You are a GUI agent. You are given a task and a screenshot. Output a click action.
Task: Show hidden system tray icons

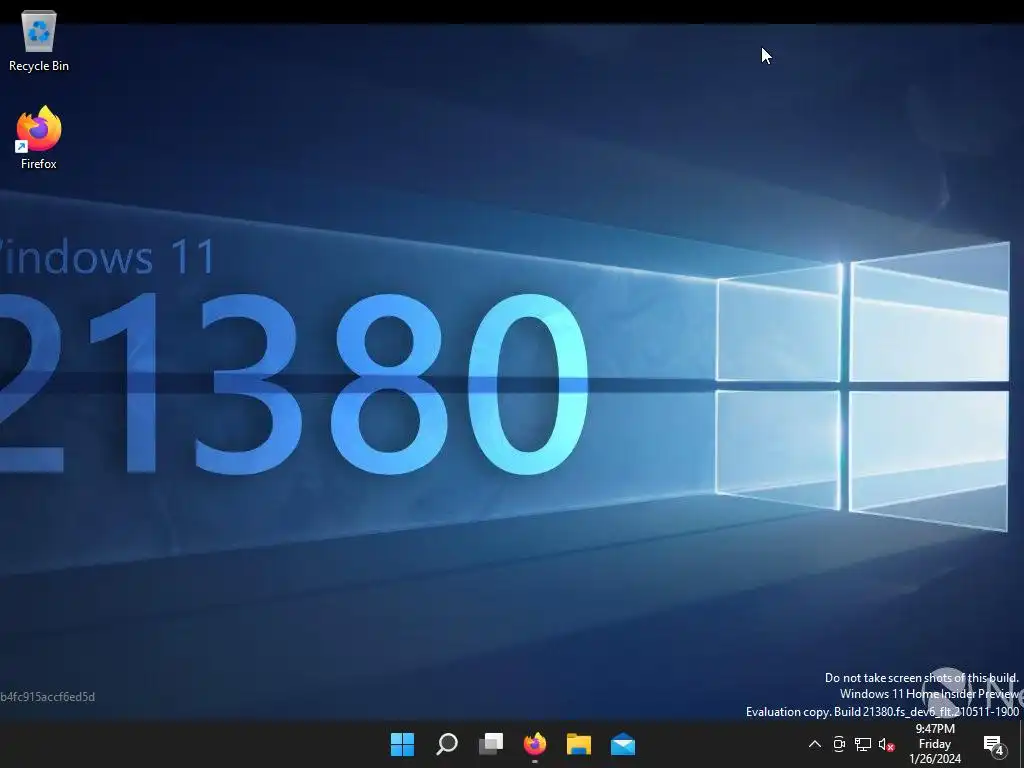click(x=814, y=744)
